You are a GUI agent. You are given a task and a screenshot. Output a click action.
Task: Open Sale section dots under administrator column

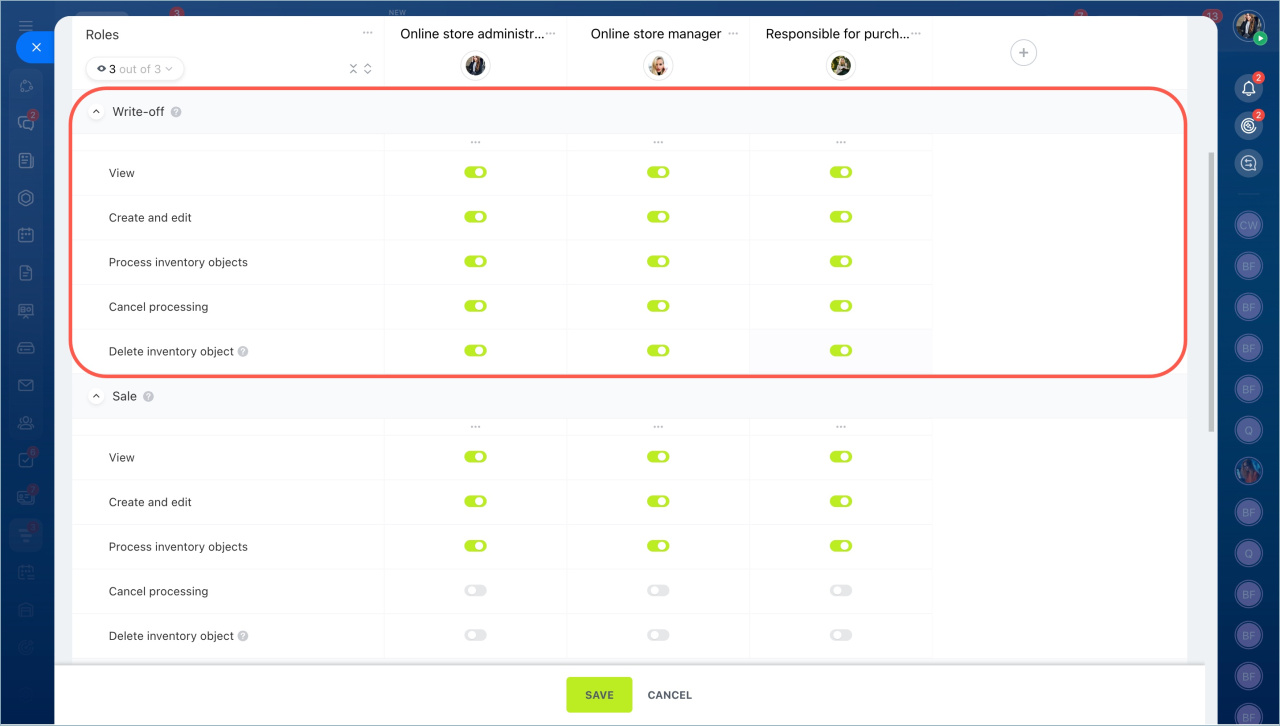pyautogui.click(x=475, y=427)
